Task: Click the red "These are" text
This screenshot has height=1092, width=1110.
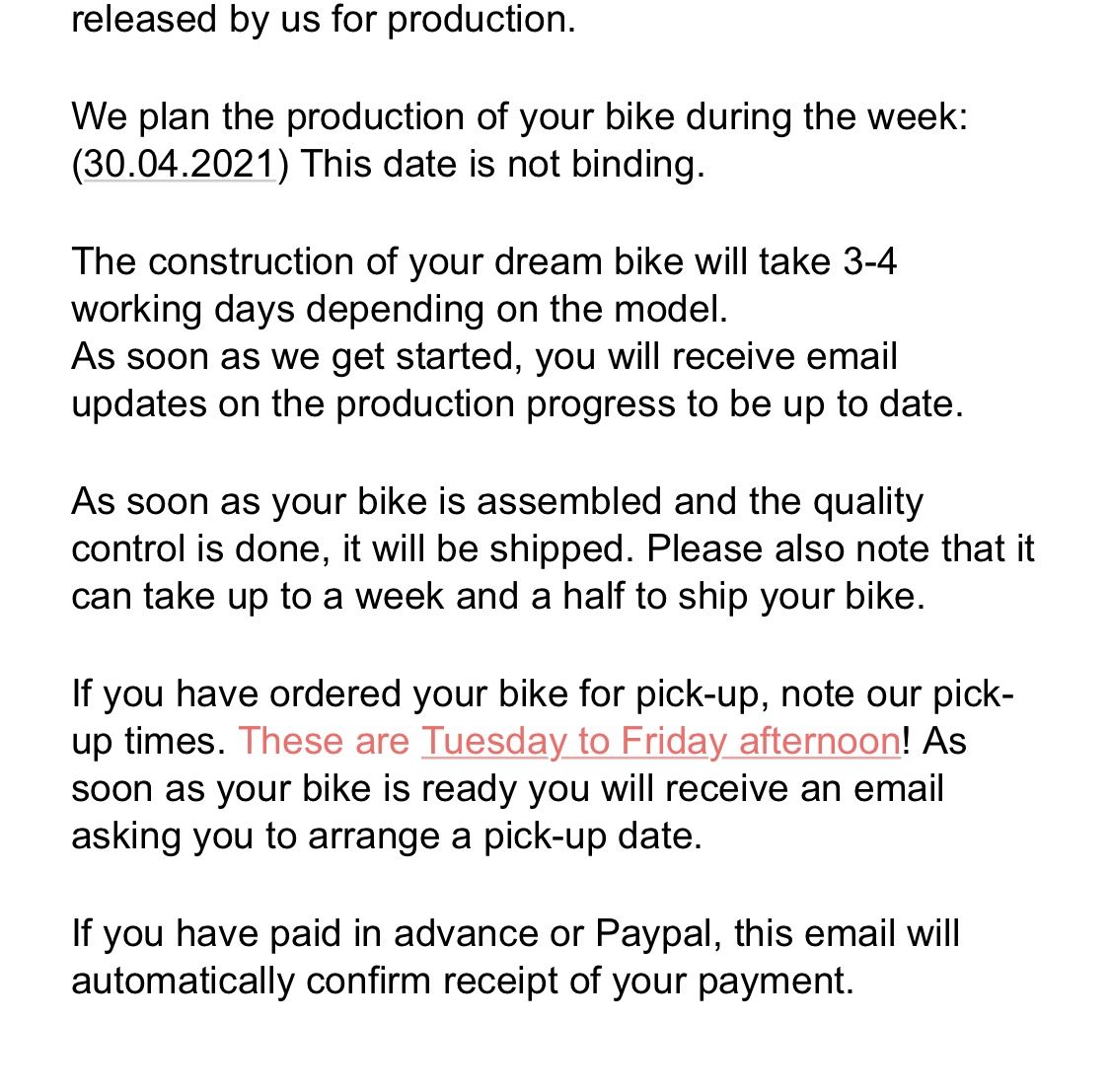Action: tap(324, 741)
